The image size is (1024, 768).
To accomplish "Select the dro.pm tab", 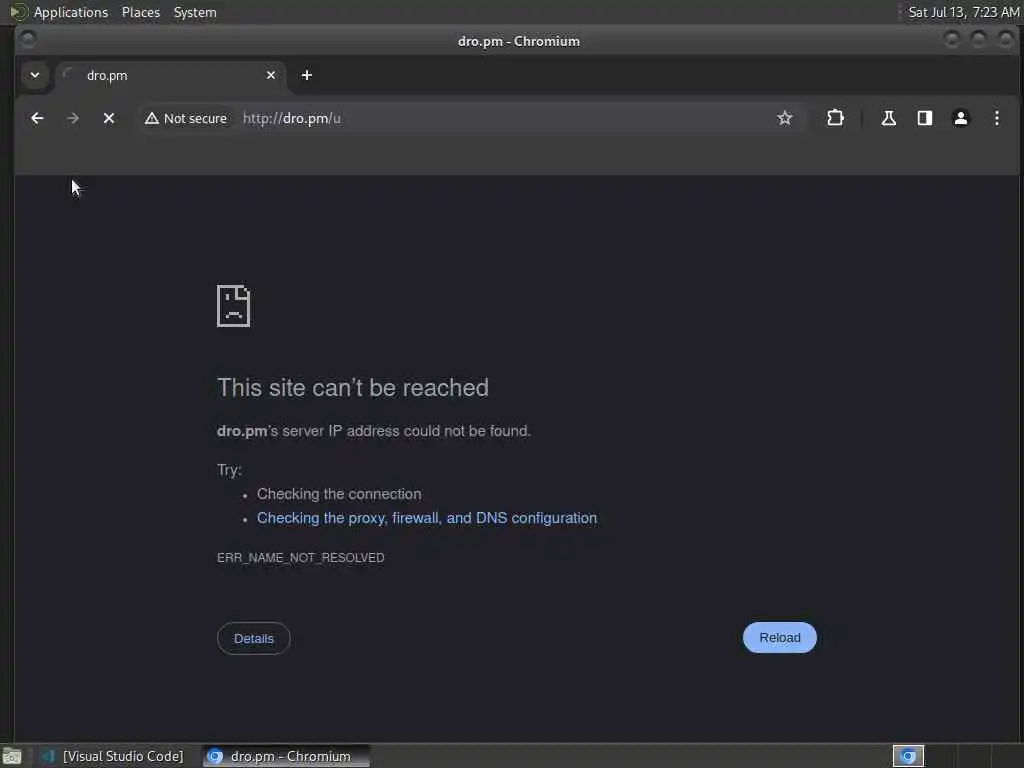I will 171,75.
